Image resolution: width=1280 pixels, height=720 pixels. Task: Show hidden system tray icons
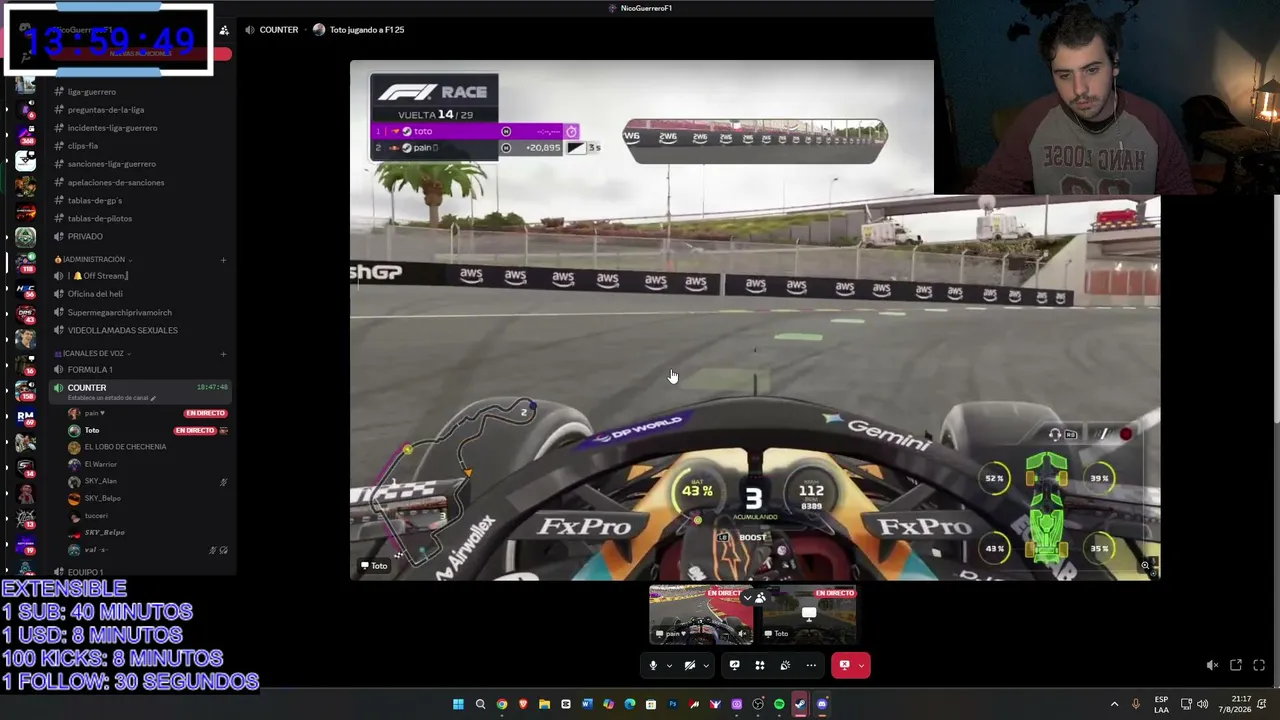coord(1114,704)
